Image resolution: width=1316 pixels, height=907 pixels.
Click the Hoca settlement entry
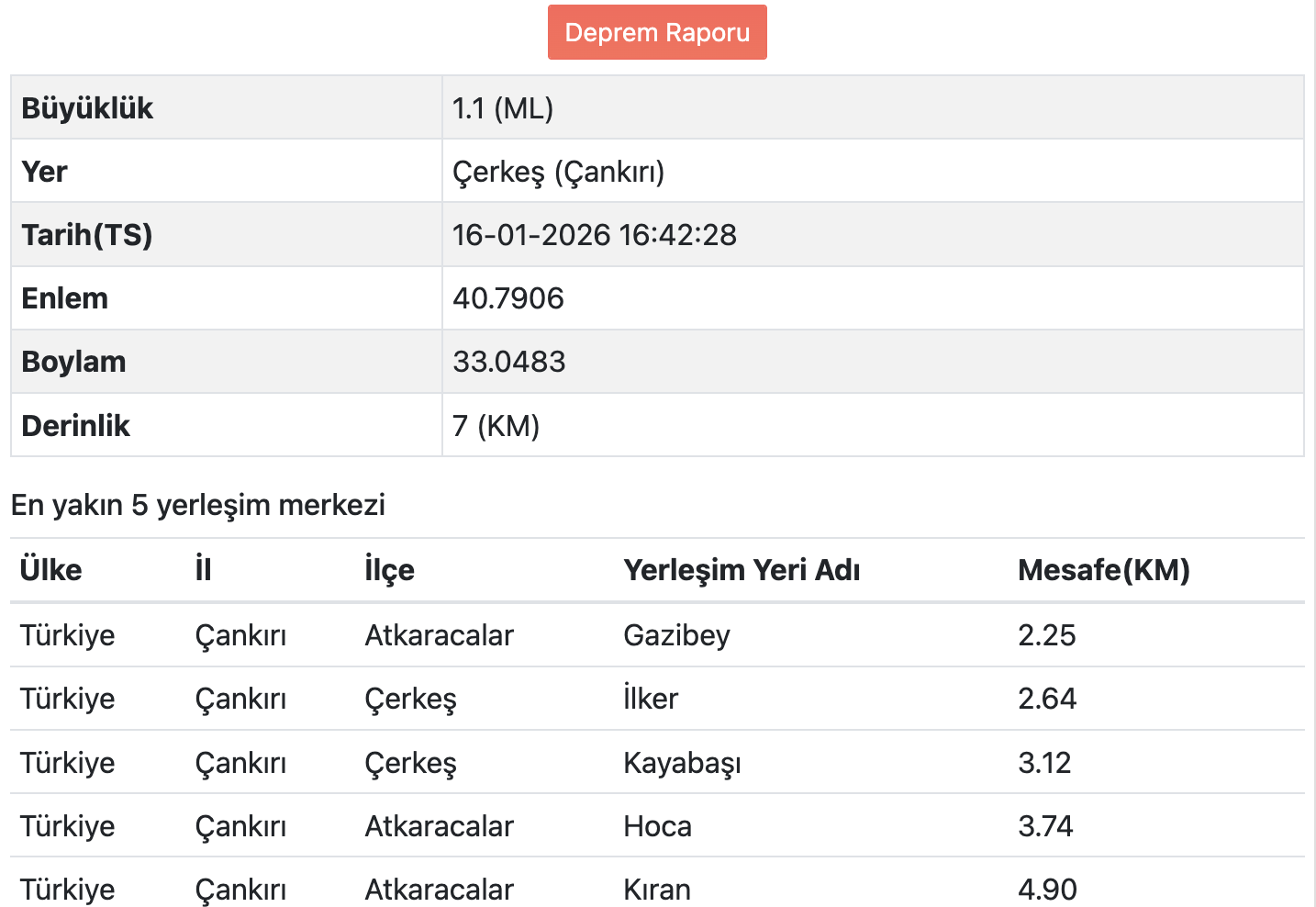657,826
